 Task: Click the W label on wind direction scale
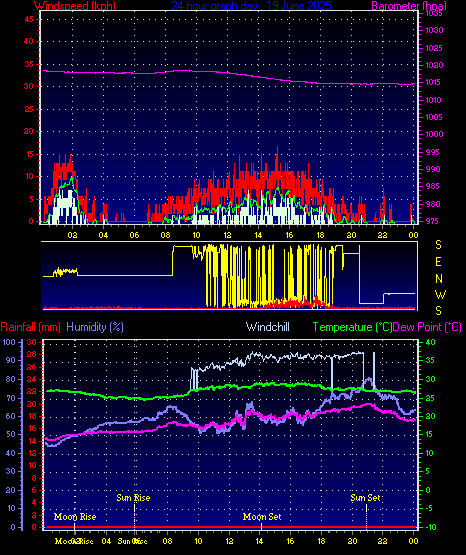coord(440,294)
